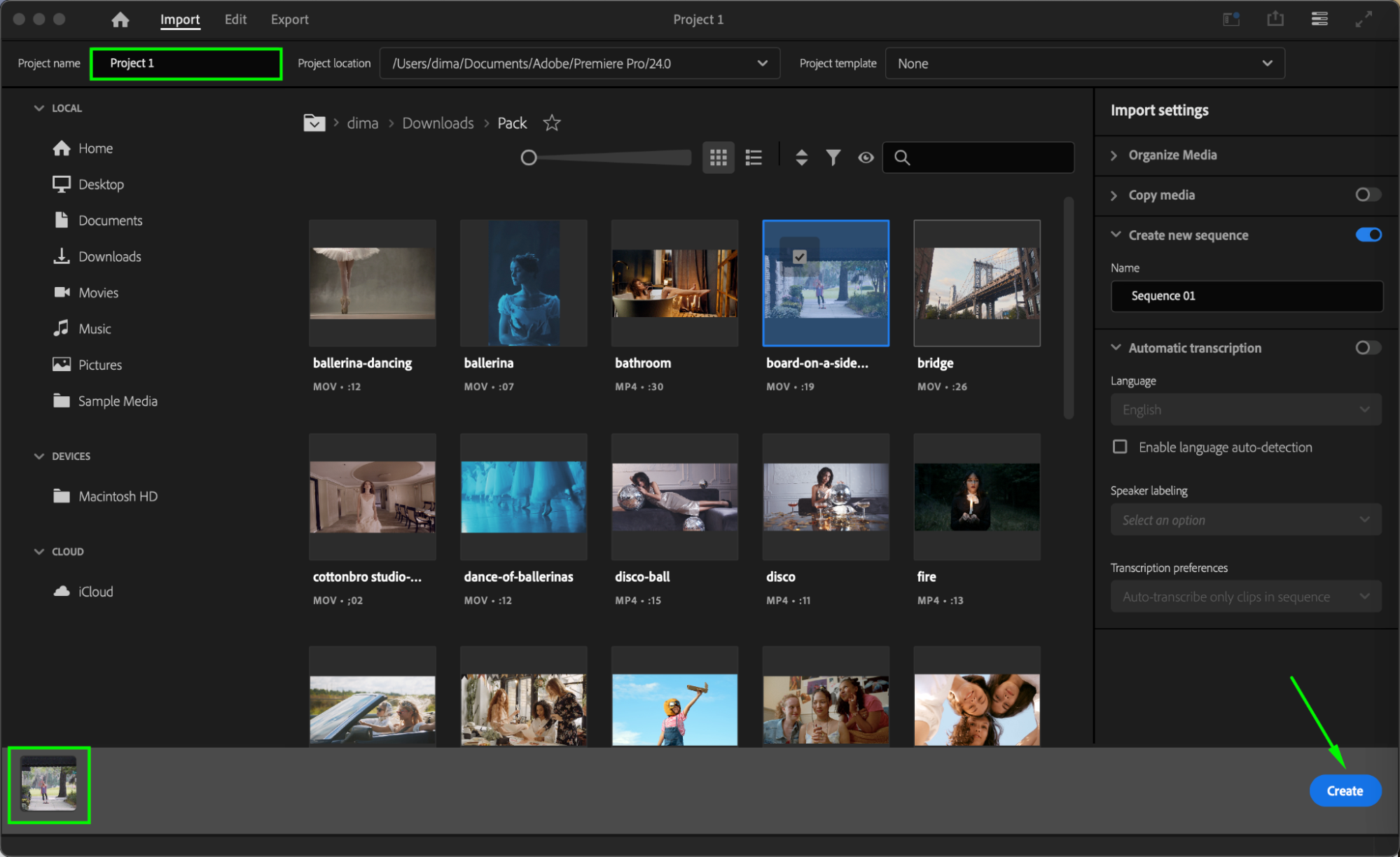Image resolution: width=1400 pixels, height=857 pixels.
Task: Click the Home icon in top bar
Action: click(x=120, y=20)
